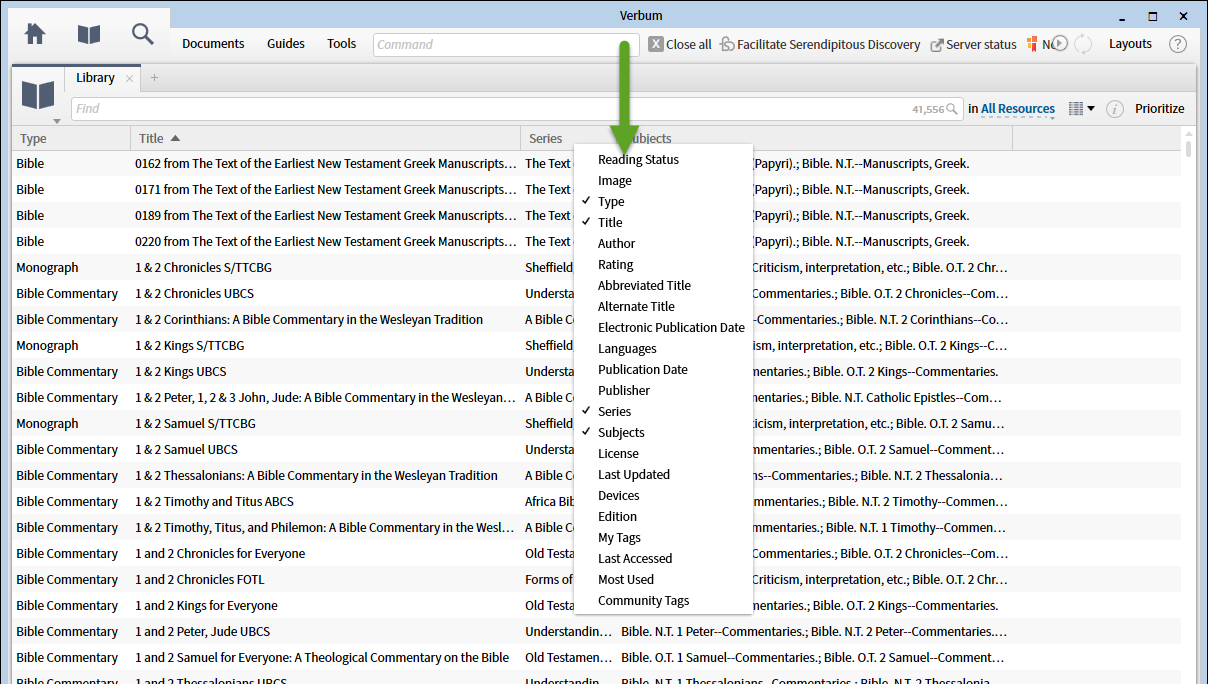Select '1 and 2 Chronicles FOTL' row
This screenshot has height=684, width=1208.
coord(596,579)
